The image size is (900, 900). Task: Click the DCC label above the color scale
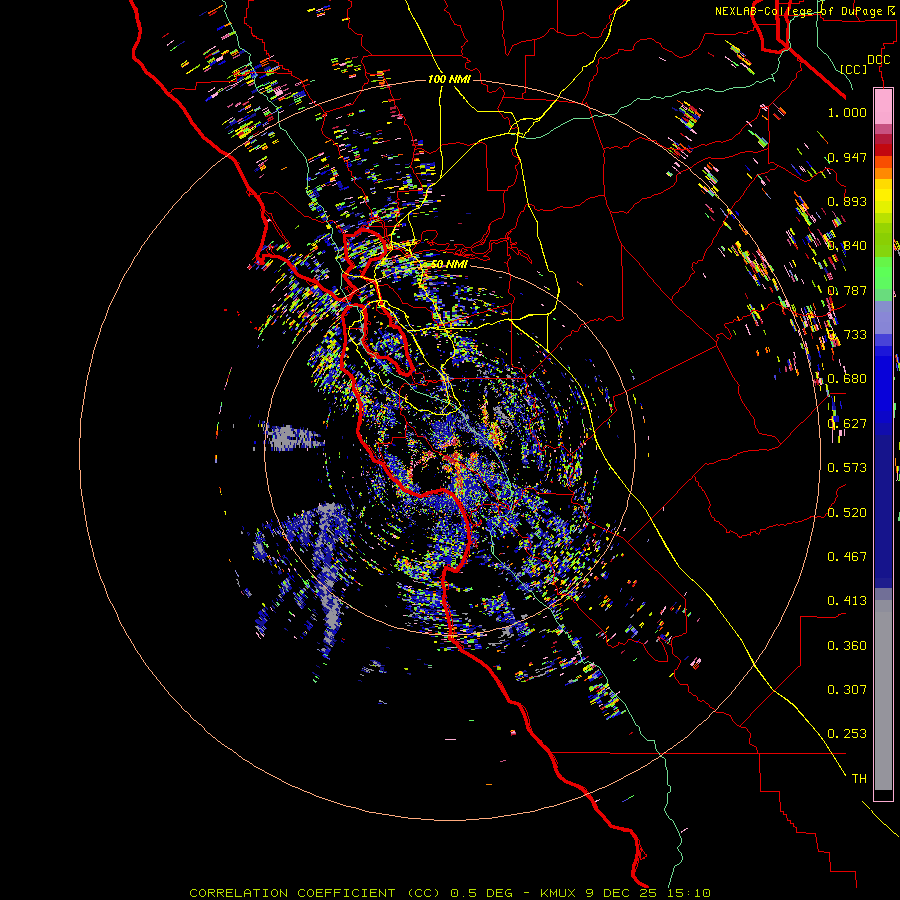[x=878, y=60]
